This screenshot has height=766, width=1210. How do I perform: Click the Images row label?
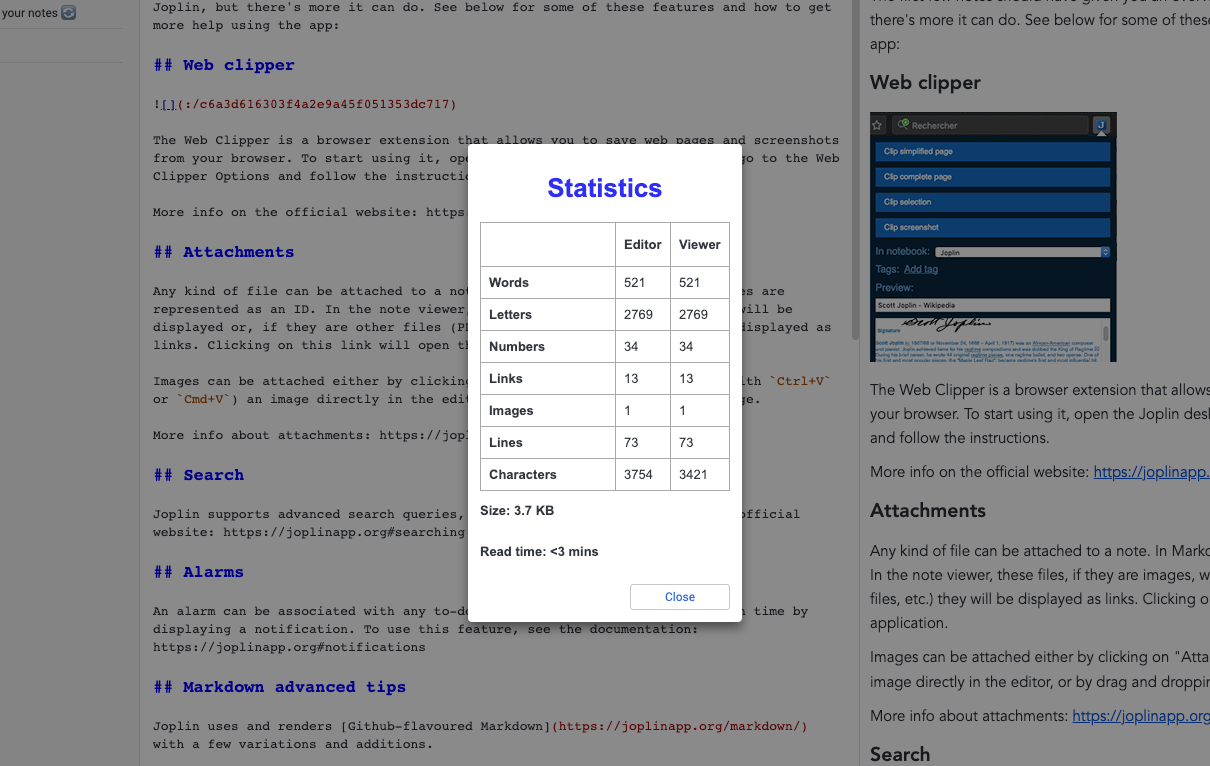tap(511, 411)
